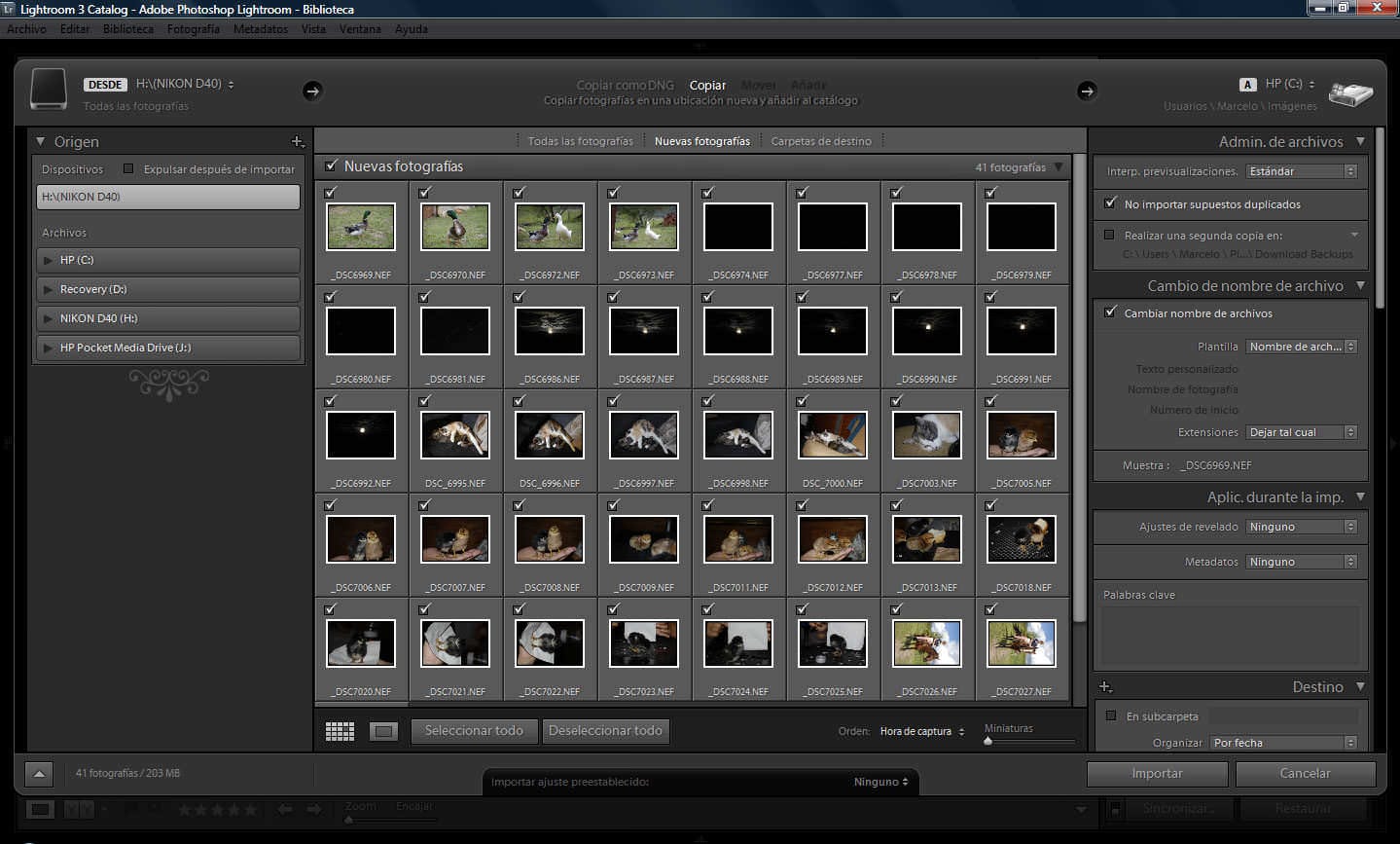
Task: Click the forward arrow icon after DESDE panel
Action: 312,91
